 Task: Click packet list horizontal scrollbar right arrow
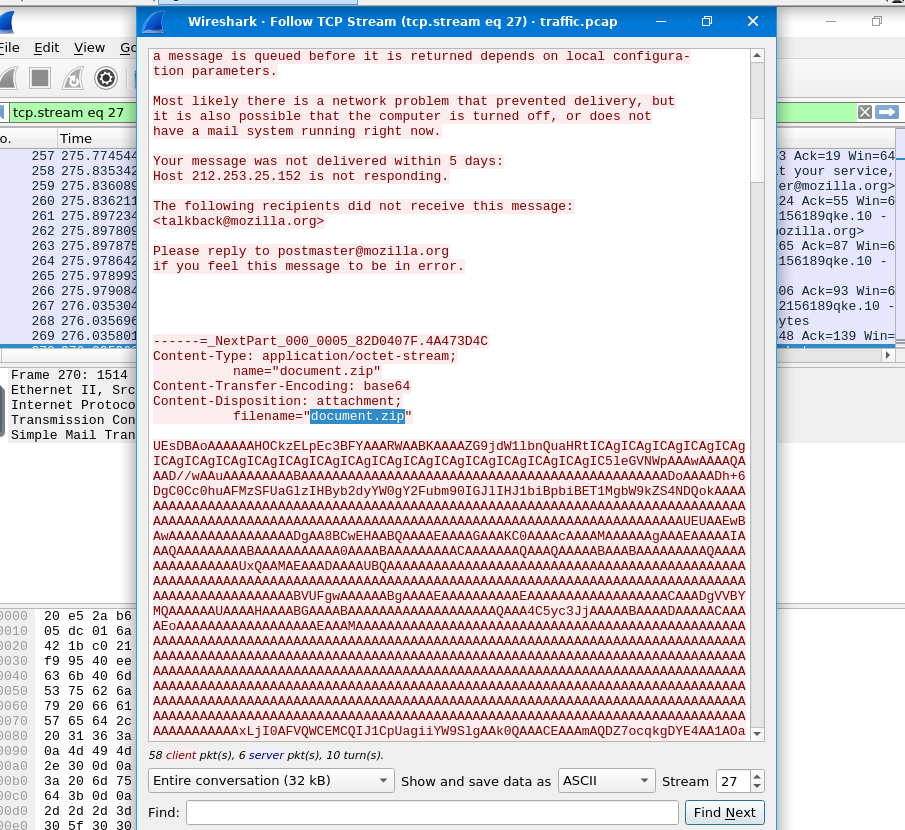click(x=888, y=355)
